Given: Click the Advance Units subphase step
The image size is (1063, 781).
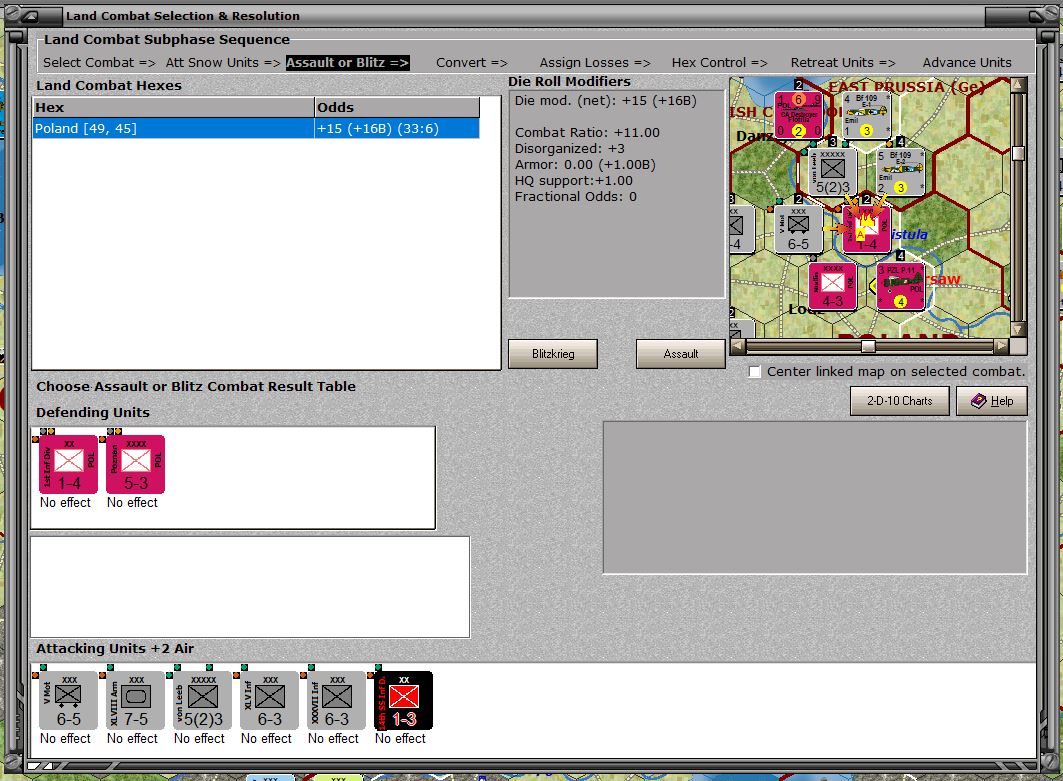Looking at the screenshot, I should [967, 62].
